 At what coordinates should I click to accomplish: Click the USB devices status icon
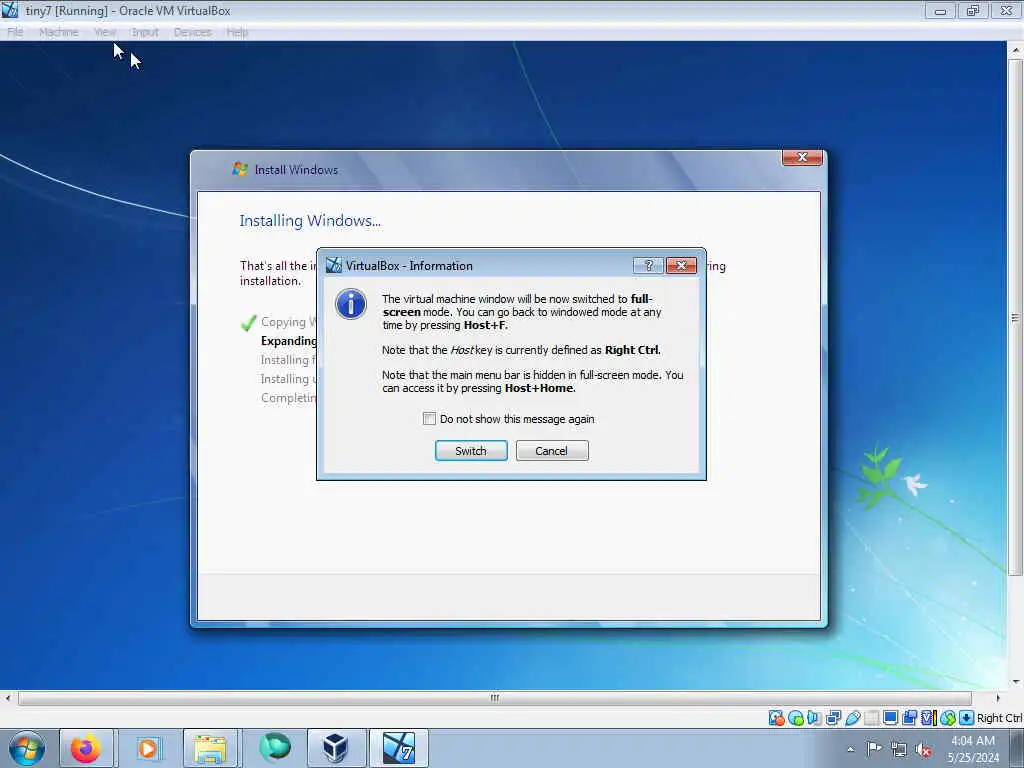click(852, 718)
